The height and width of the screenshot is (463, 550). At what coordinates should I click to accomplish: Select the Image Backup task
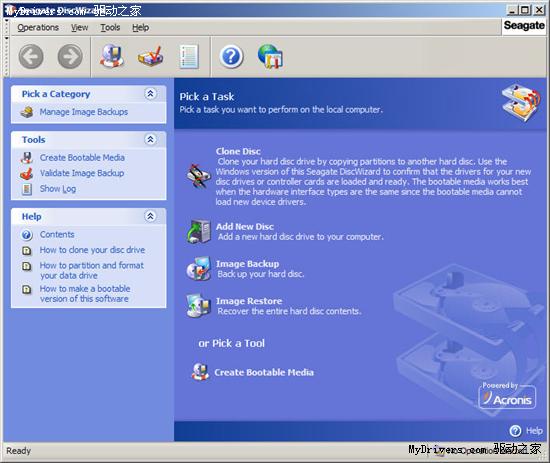coord(247,264)
